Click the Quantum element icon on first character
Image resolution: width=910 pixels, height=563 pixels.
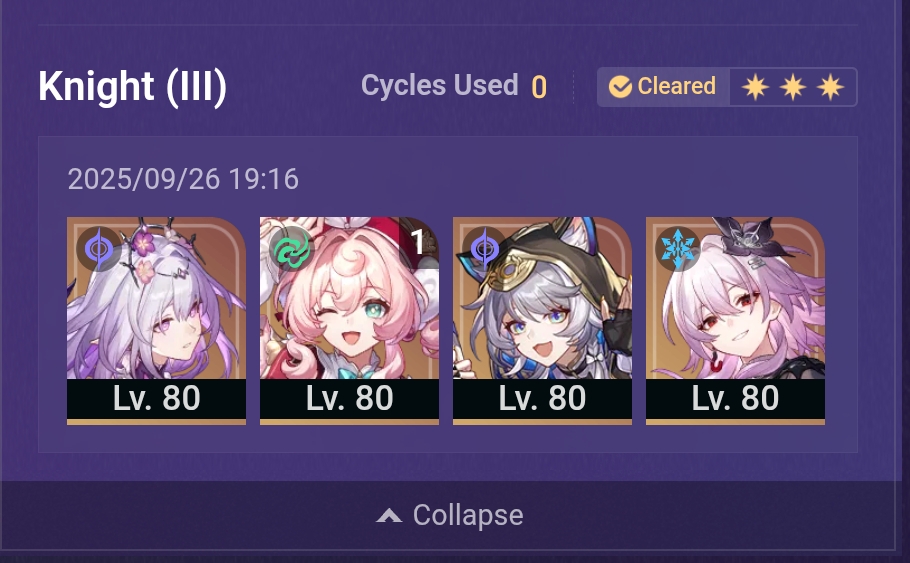pyautogui.click(x=99, y=248)
